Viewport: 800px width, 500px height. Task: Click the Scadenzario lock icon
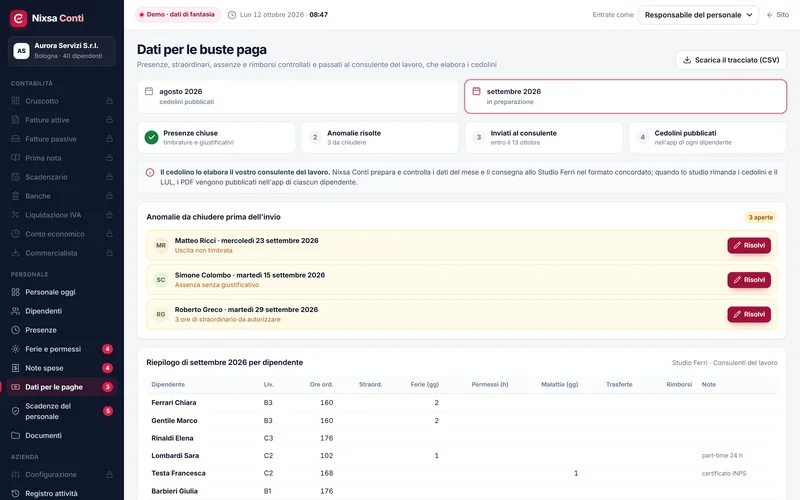(109, 177)
